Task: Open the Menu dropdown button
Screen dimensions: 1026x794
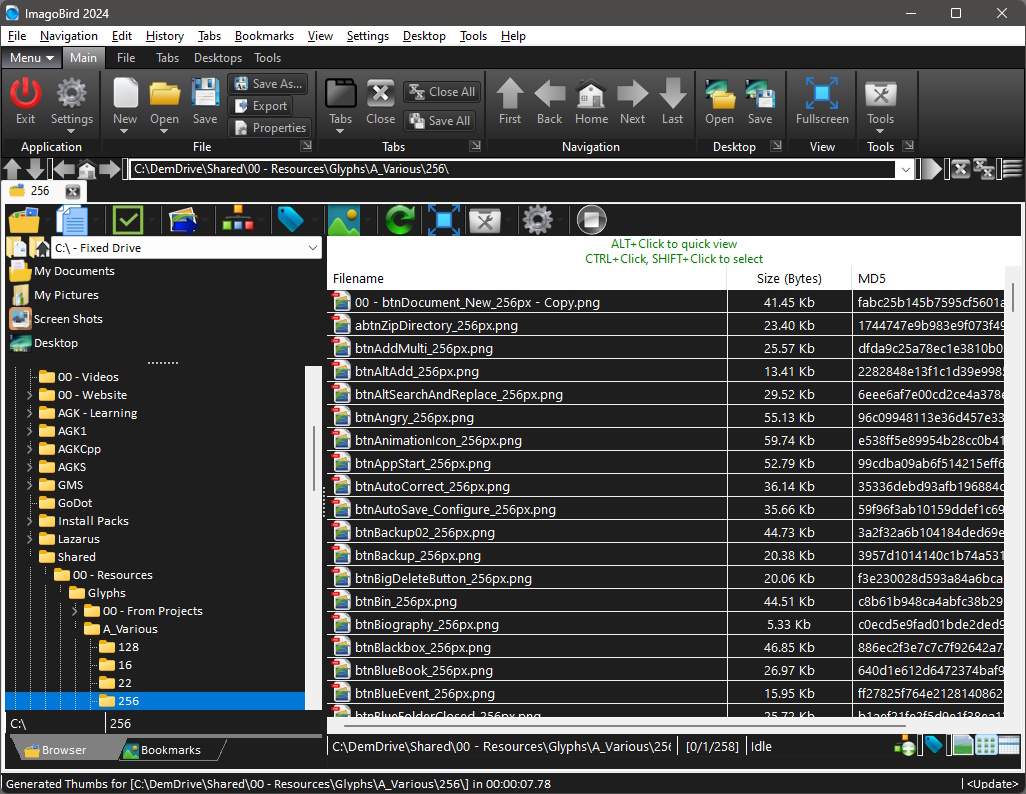Action: pyautogui.click(x=31, y=58)
